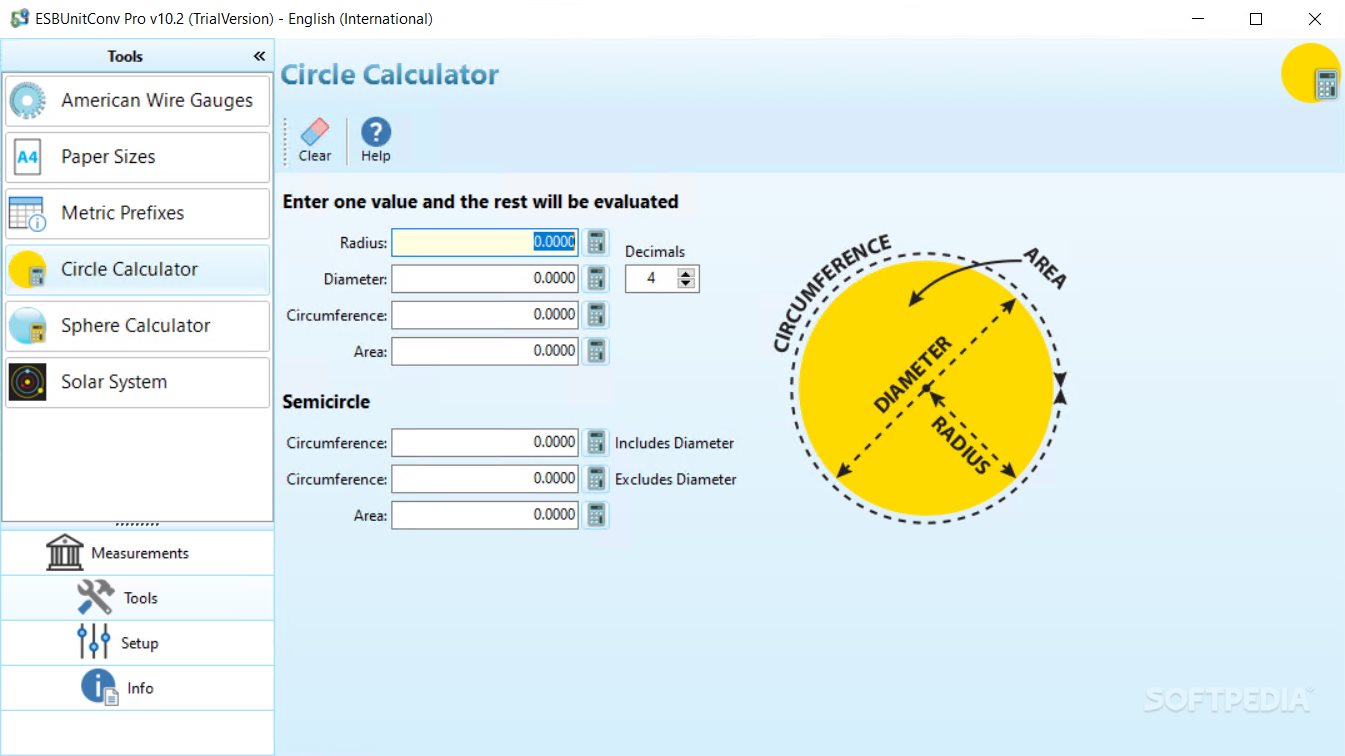
Task: Click the Tools wrench and screwdriver icon
Action: (x=96, y=597)
